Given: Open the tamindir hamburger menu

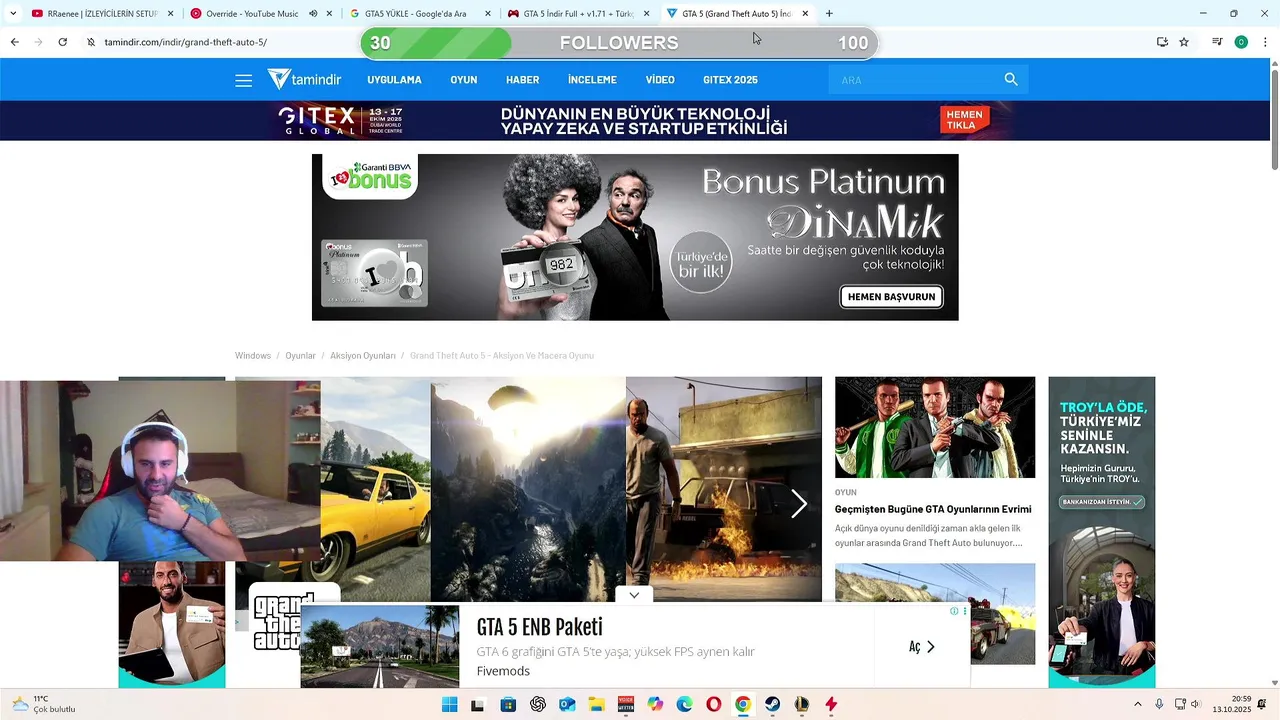Looking at the screenshot, I should point(243,80).
